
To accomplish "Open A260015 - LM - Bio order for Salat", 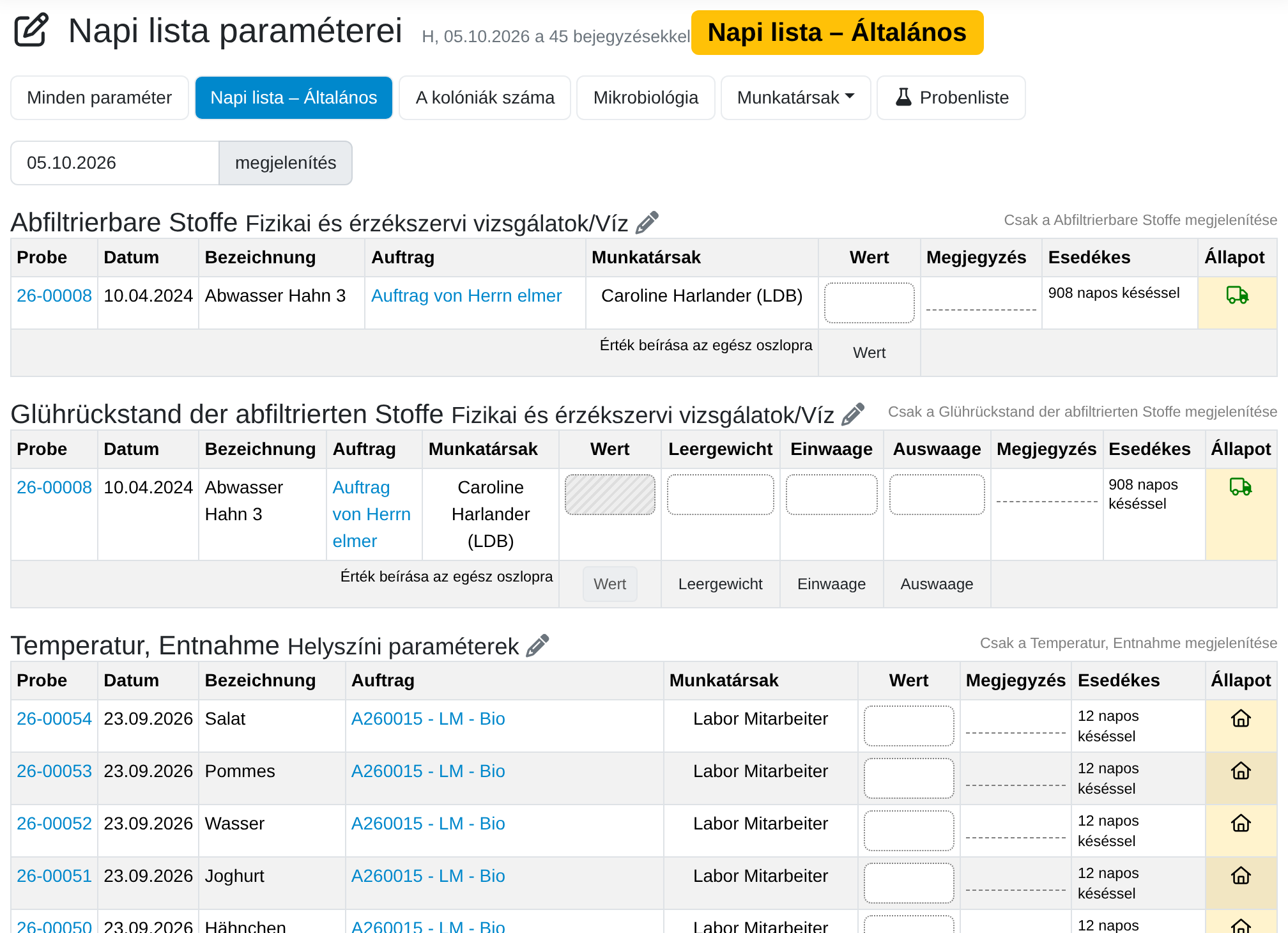I will tap(428, 718).
